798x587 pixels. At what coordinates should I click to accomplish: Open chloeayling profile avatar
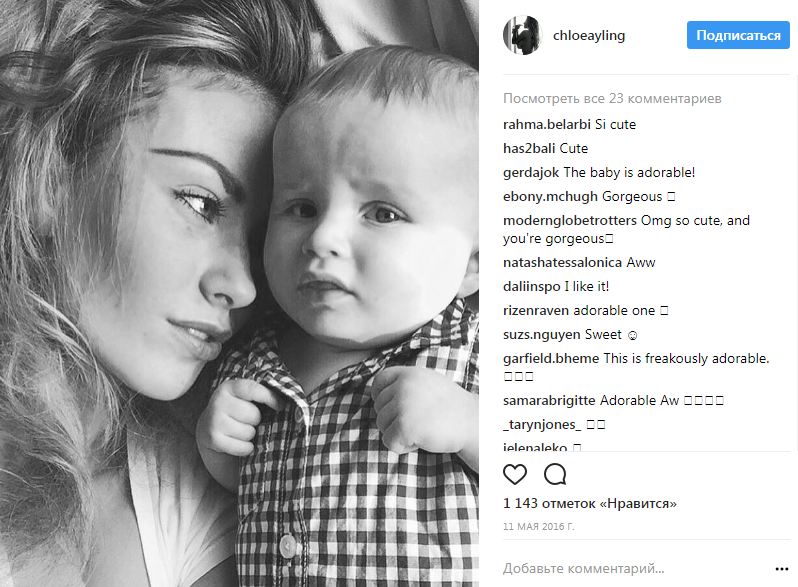pos(522,35)
